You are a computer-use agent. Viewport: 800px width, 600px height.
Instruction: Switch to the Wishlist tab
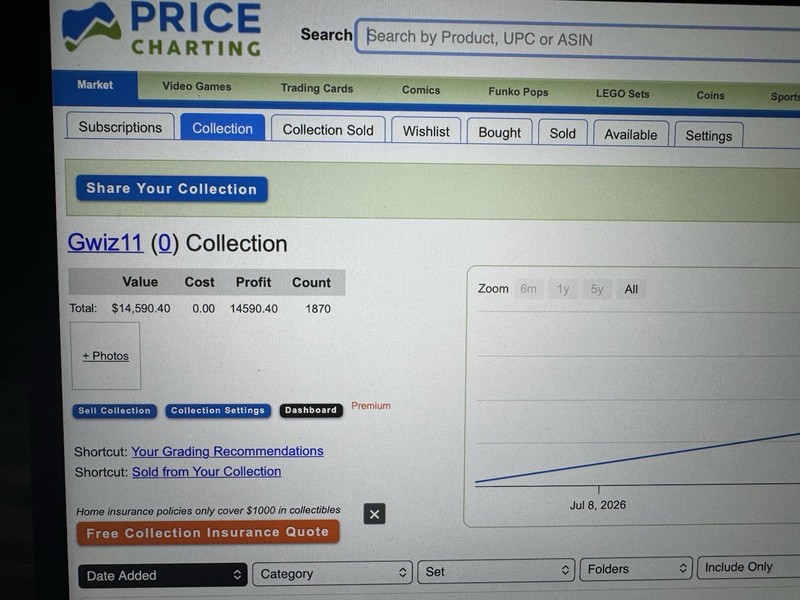(426, 131)
